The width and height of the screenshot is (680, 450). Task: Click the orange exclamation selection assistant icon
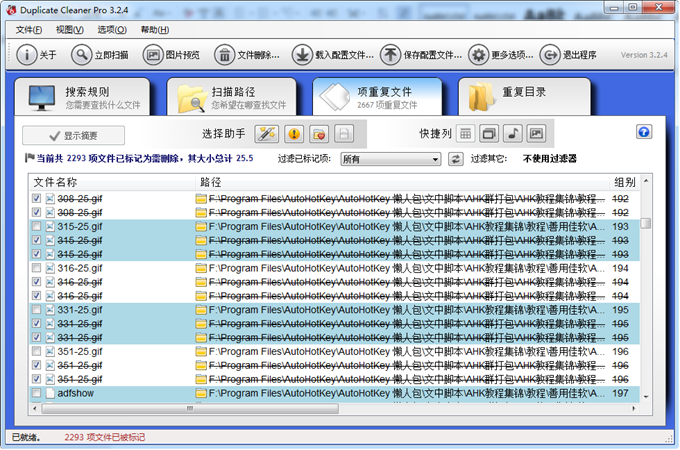294,134
